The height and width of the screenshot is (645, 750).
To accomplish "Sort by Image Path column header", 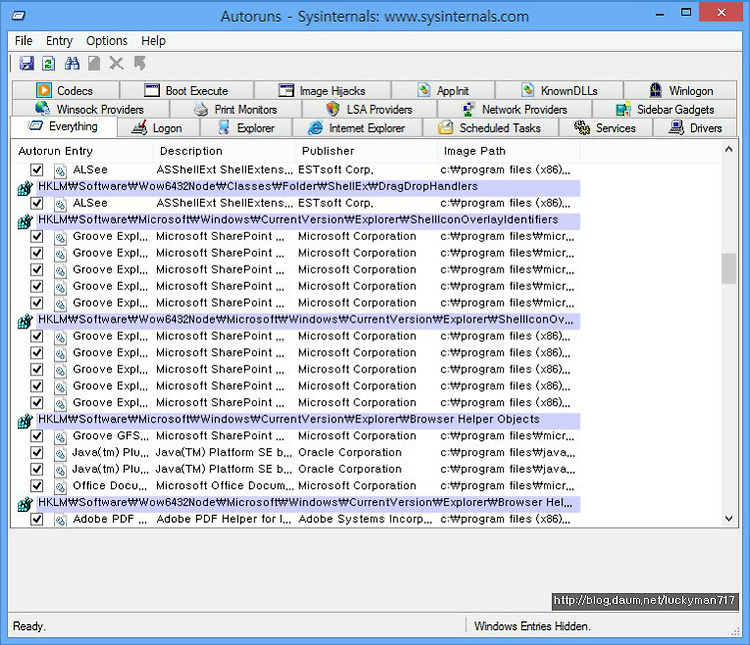I will pyautogui.click(x=508, y=151).
